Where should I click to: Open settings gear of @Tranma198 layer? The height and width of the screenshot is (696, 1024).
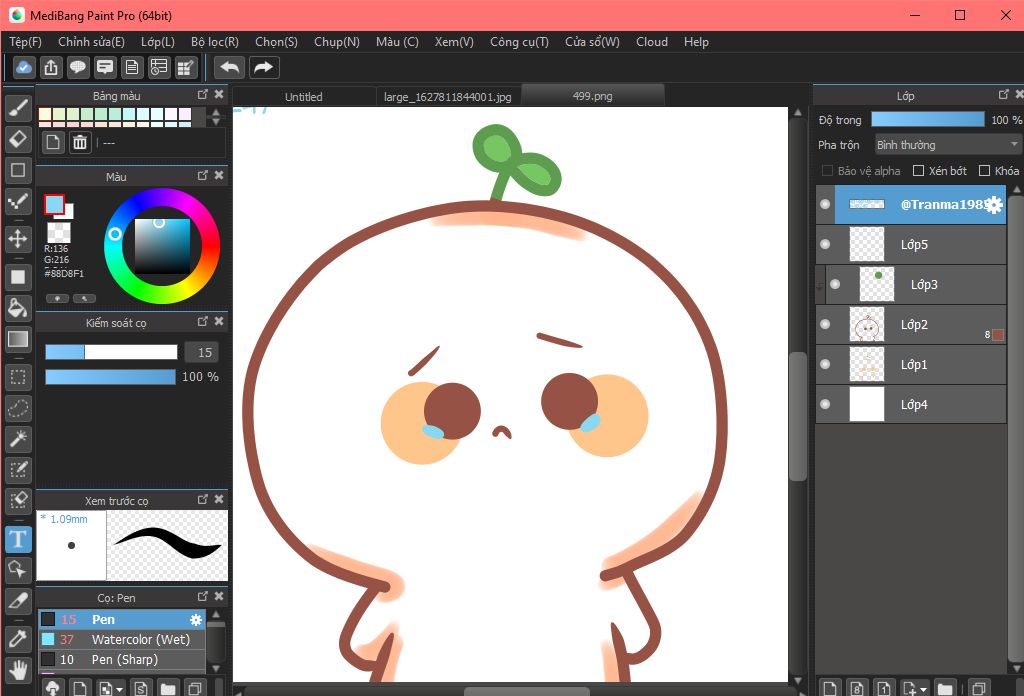tap(994, 205)
